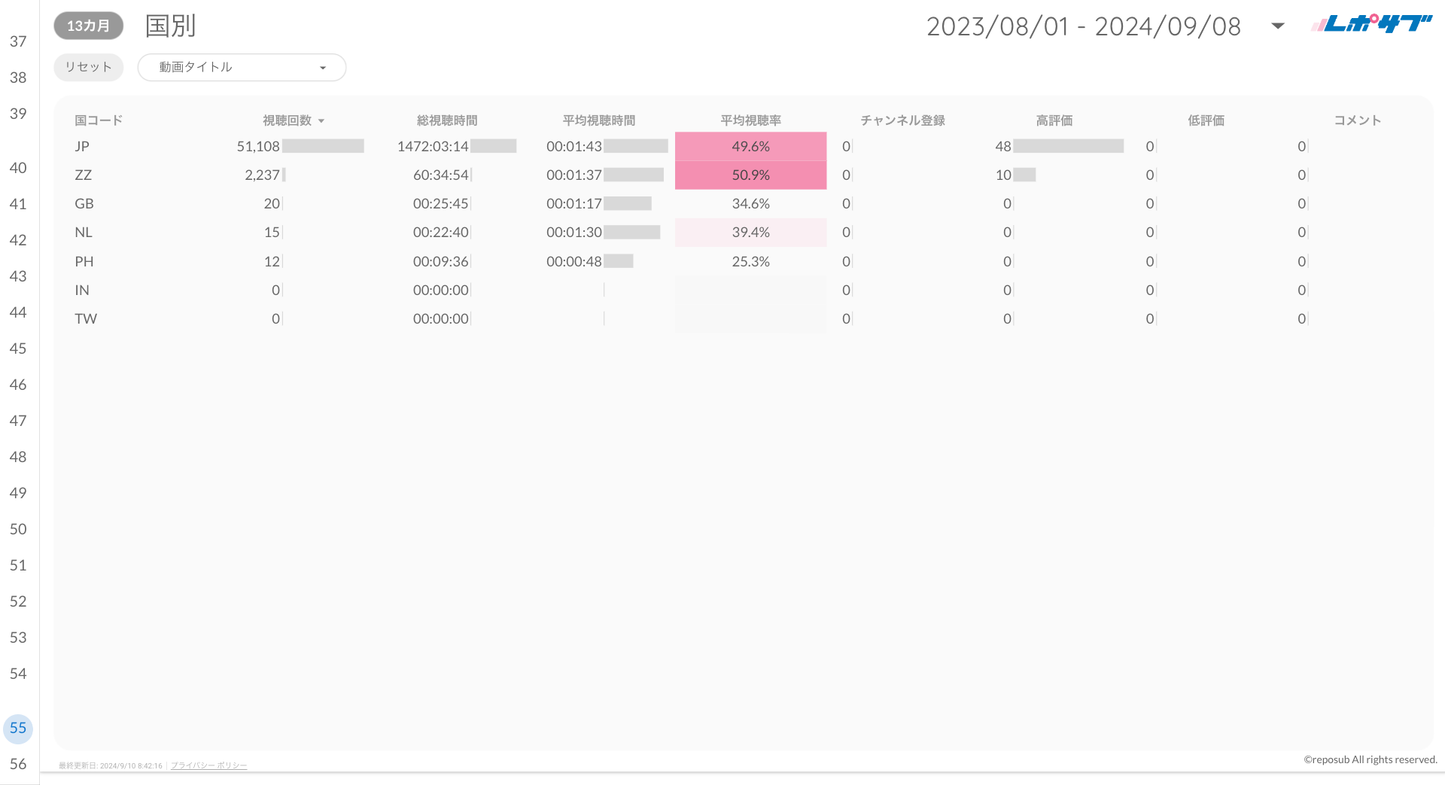Click total watch time 60:34:54
Screen dimensions: 1445x785
point(441,175)
